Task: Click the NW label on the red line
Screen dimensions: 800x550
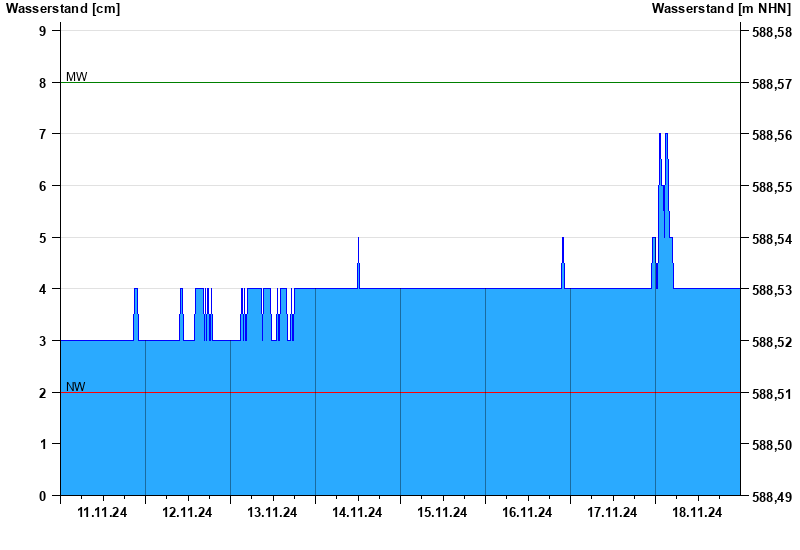Action: click(x=76, y=387)
